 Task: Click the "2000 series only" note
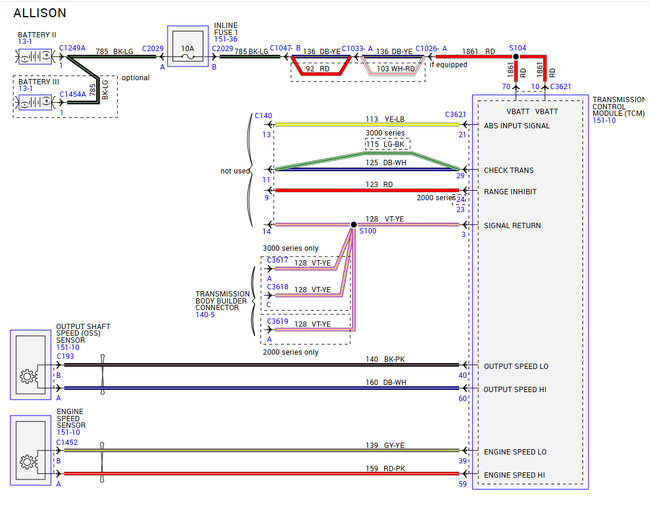290,352
